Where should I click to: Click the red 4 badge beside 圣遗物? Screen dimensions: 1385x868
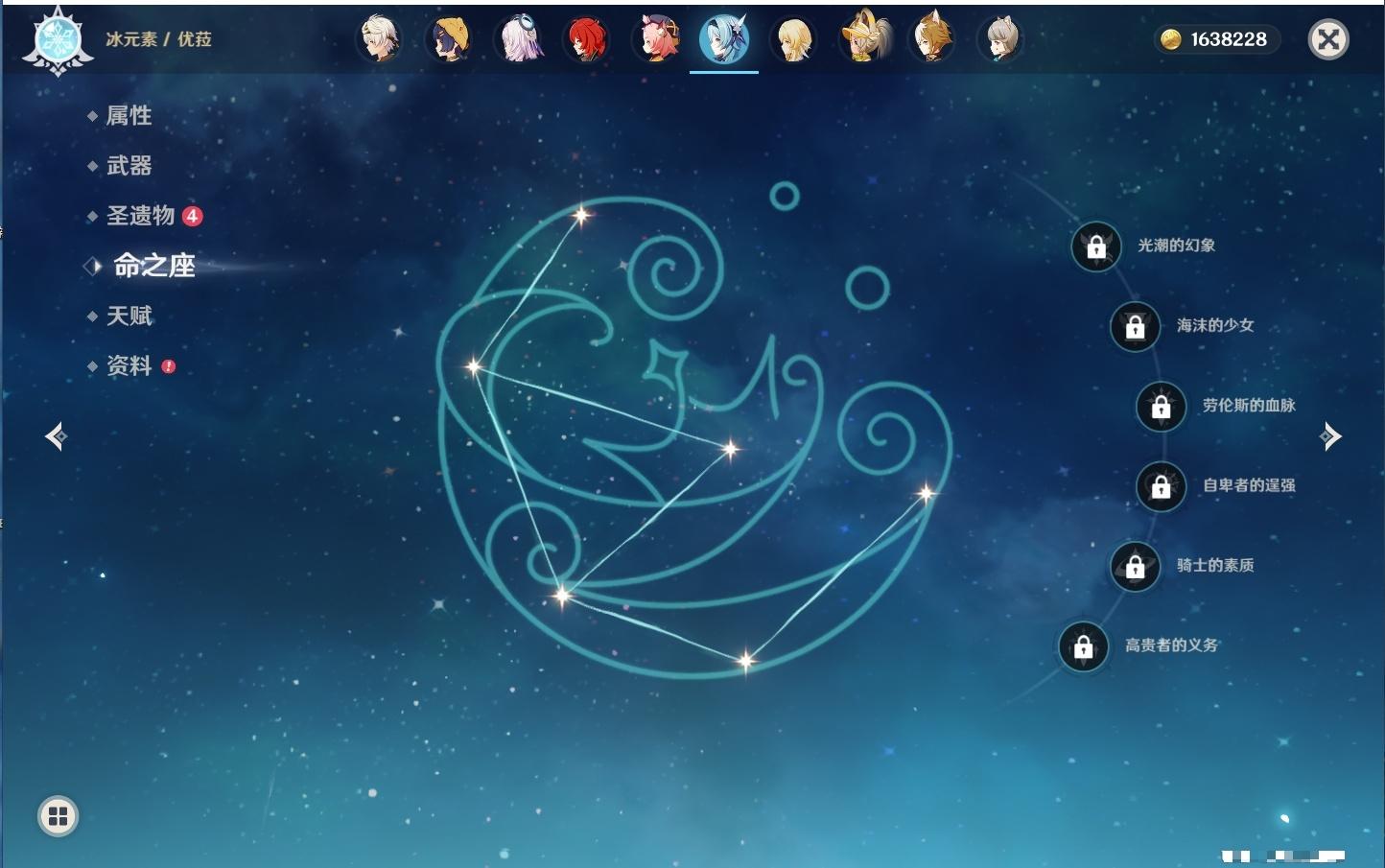pyautogui.click(x=193, y=216)
